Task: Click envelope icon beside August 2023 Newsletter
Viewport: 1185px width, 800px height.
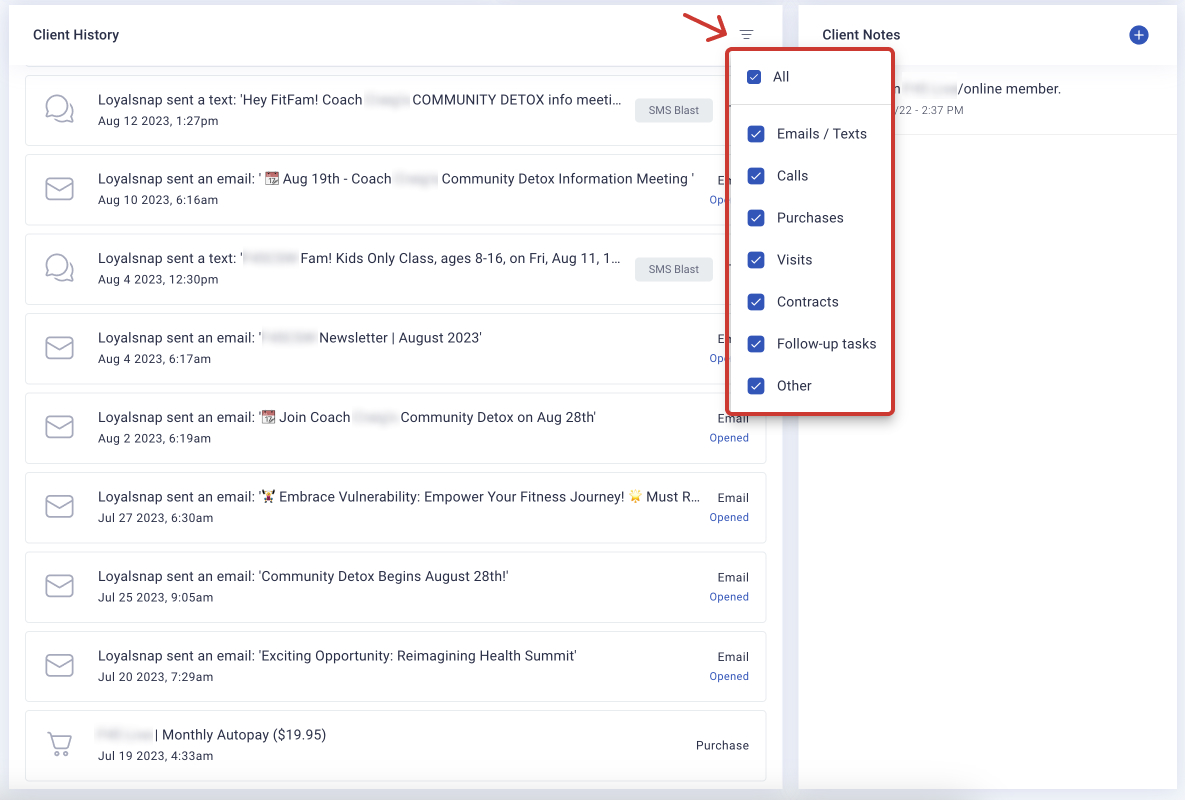Action: tap(60, 348)
